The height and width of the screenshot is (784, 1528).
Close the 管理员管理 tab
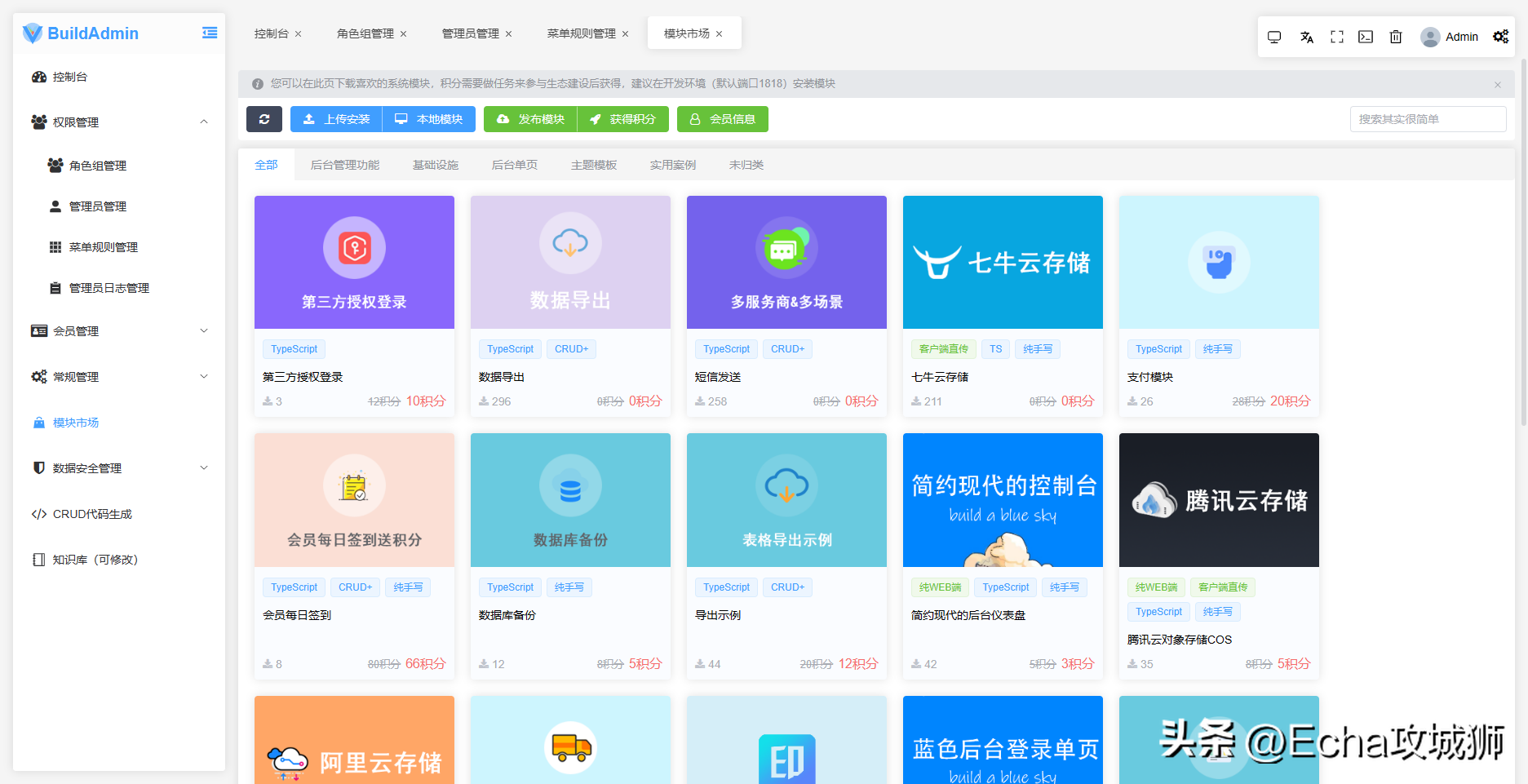pos(509,33)
